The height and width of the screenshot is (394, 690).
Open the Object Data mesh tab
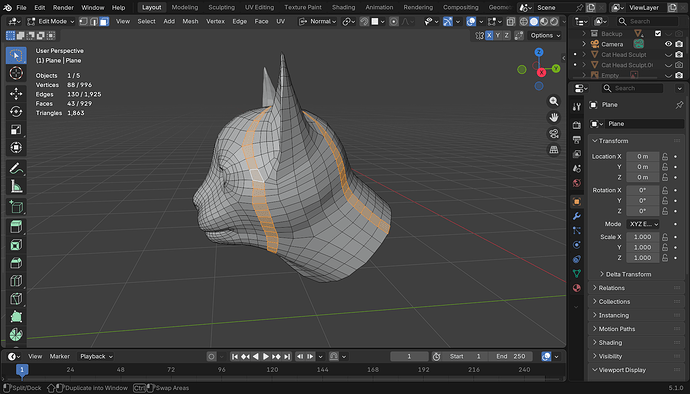click(x=576, y=273)
